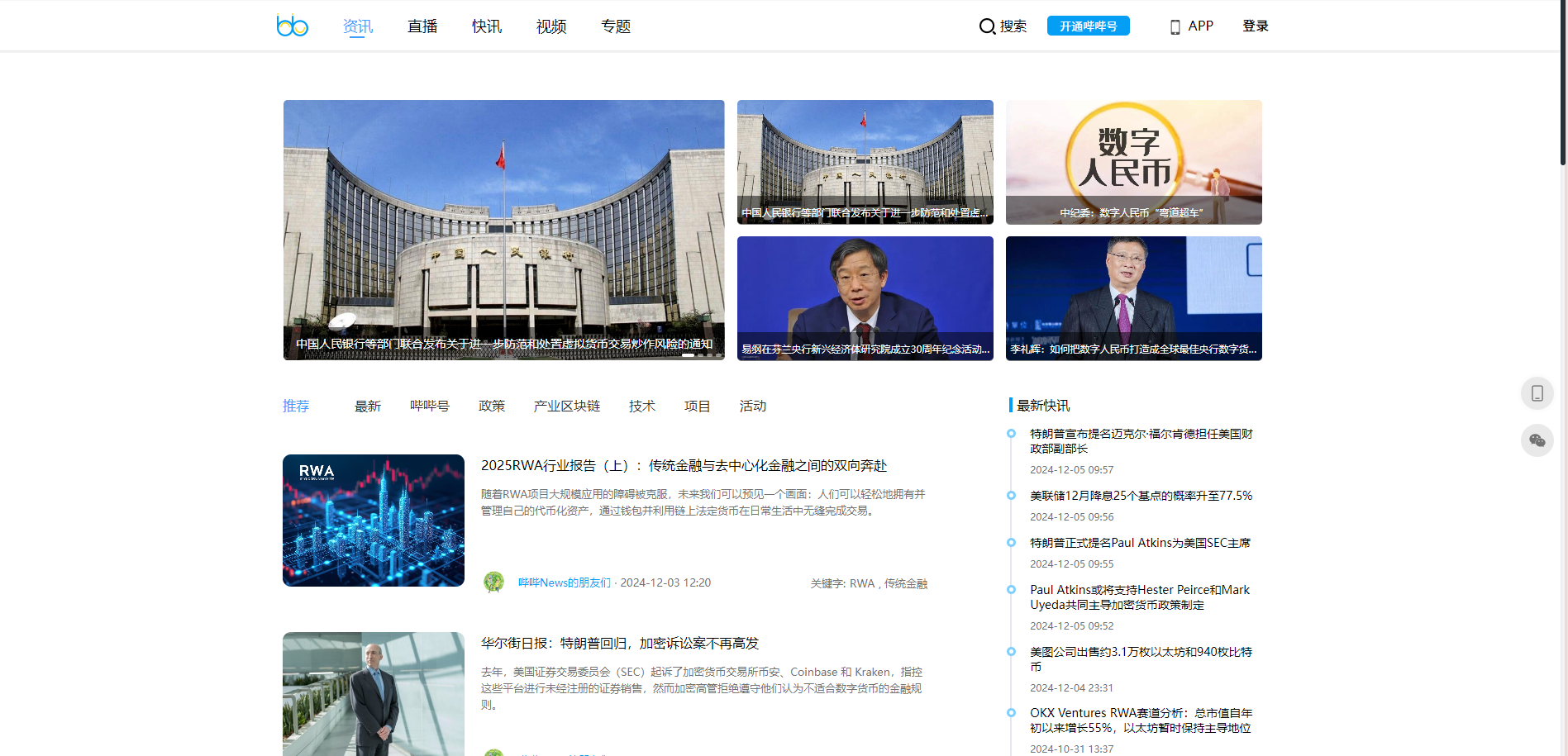
Task: Switch to the 视频 section
Action: (550, 26)
